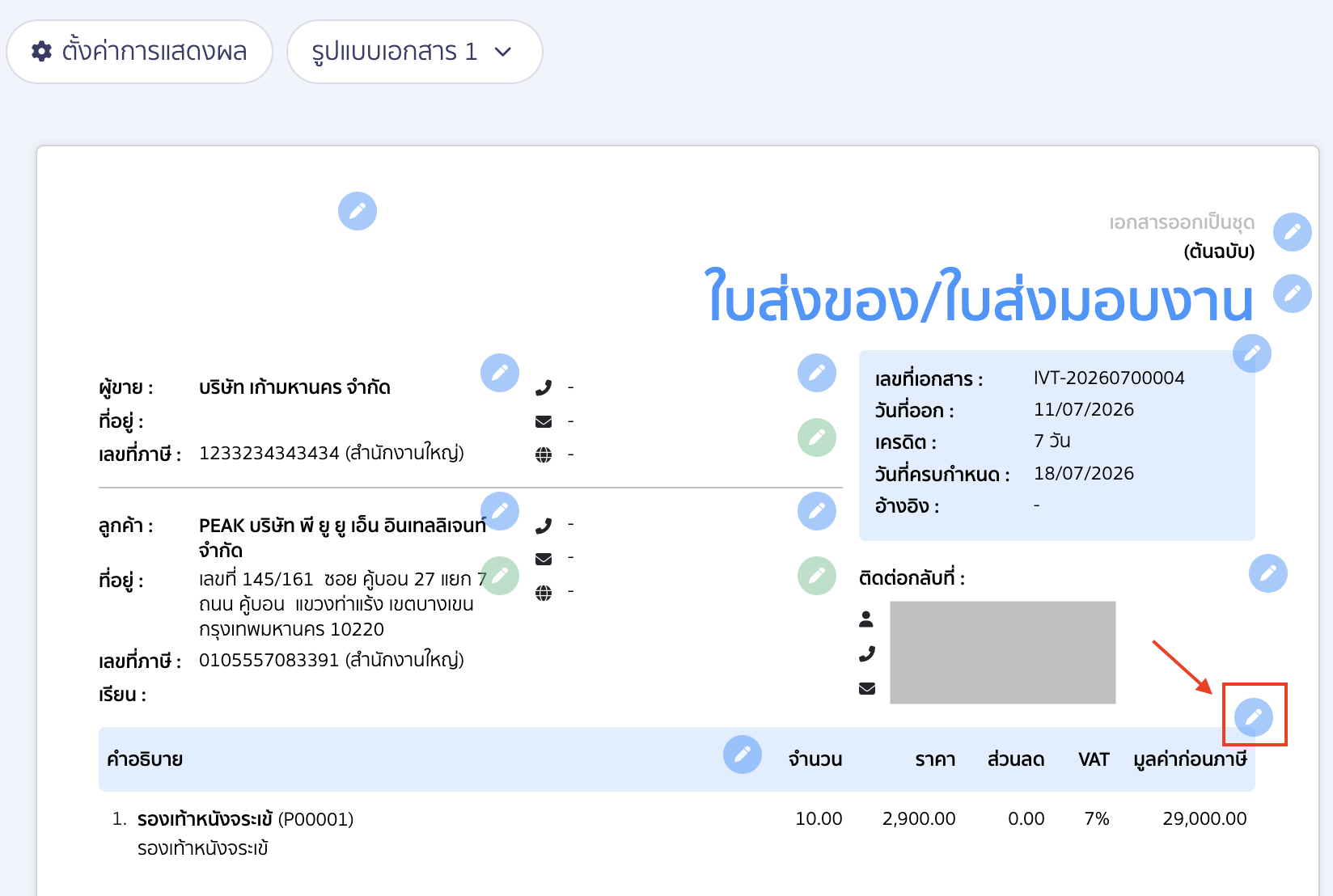Screen dimensions: 1333x896
Task: Click the seller email envelope icon
Action: point(544,421)
